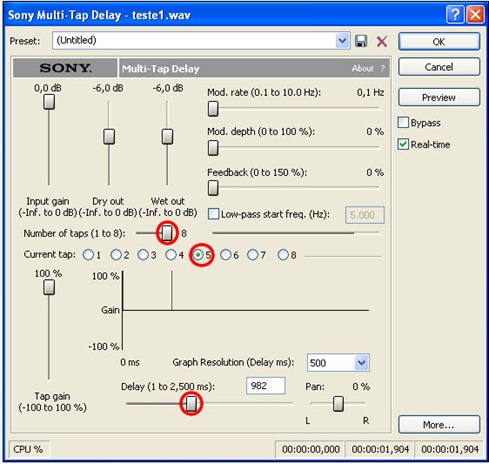Click the Input gain slider handle
The width and height of the screenshot is (489, 464).
(x=49, y=102)
